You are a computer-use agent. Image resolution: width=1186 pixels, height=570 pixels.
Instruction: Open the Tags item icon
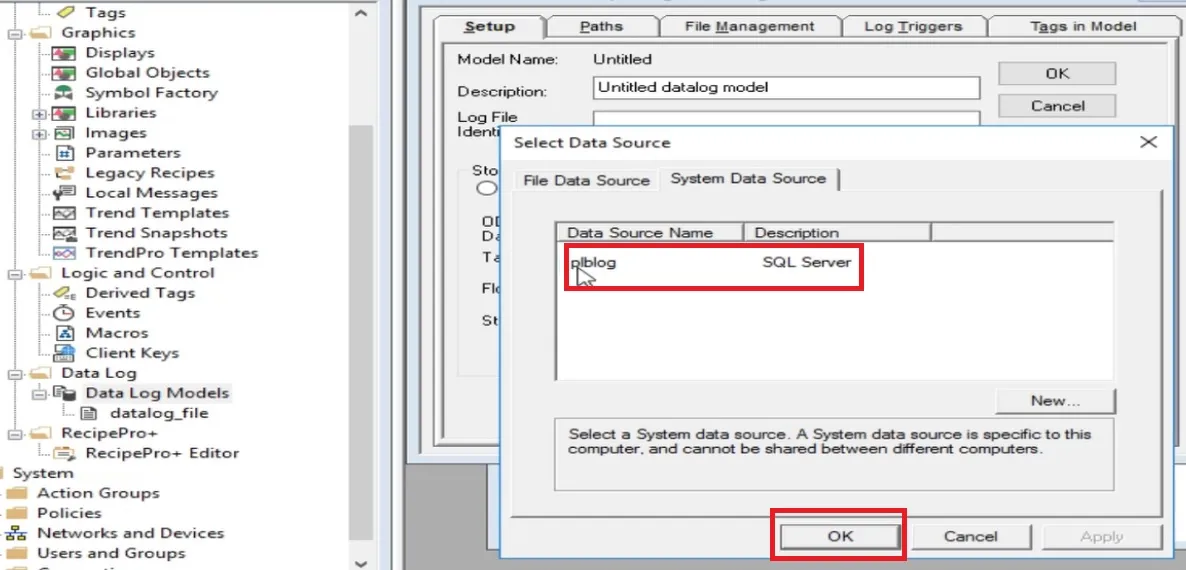click(x=65, y=12)
